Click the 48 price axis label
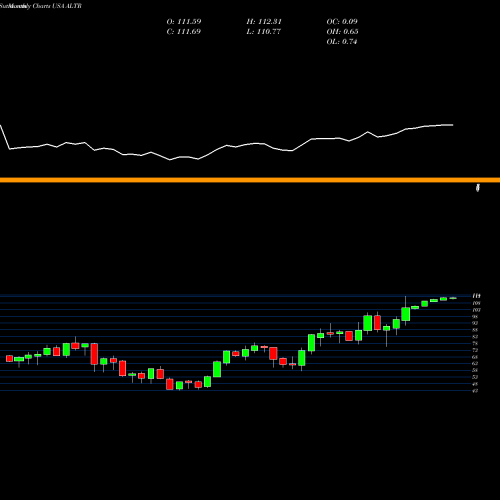This screenshot has width=500, height=500. 475,384
